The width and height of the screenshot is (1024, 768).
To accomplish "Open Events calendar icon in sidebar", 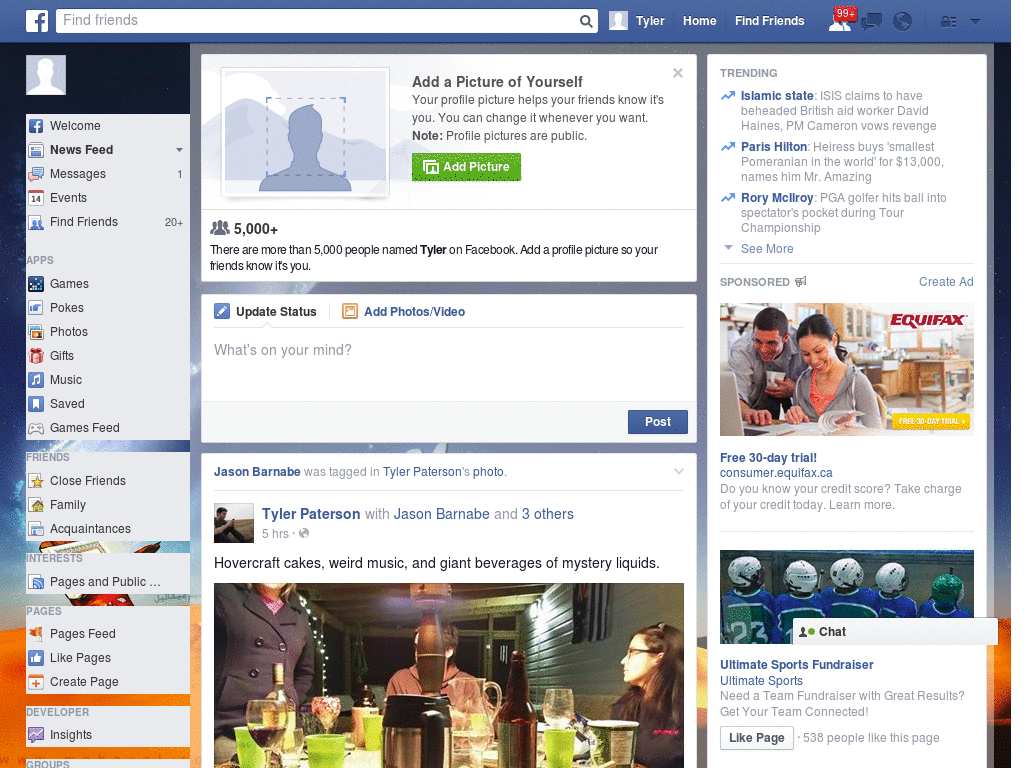I will 36,198.
